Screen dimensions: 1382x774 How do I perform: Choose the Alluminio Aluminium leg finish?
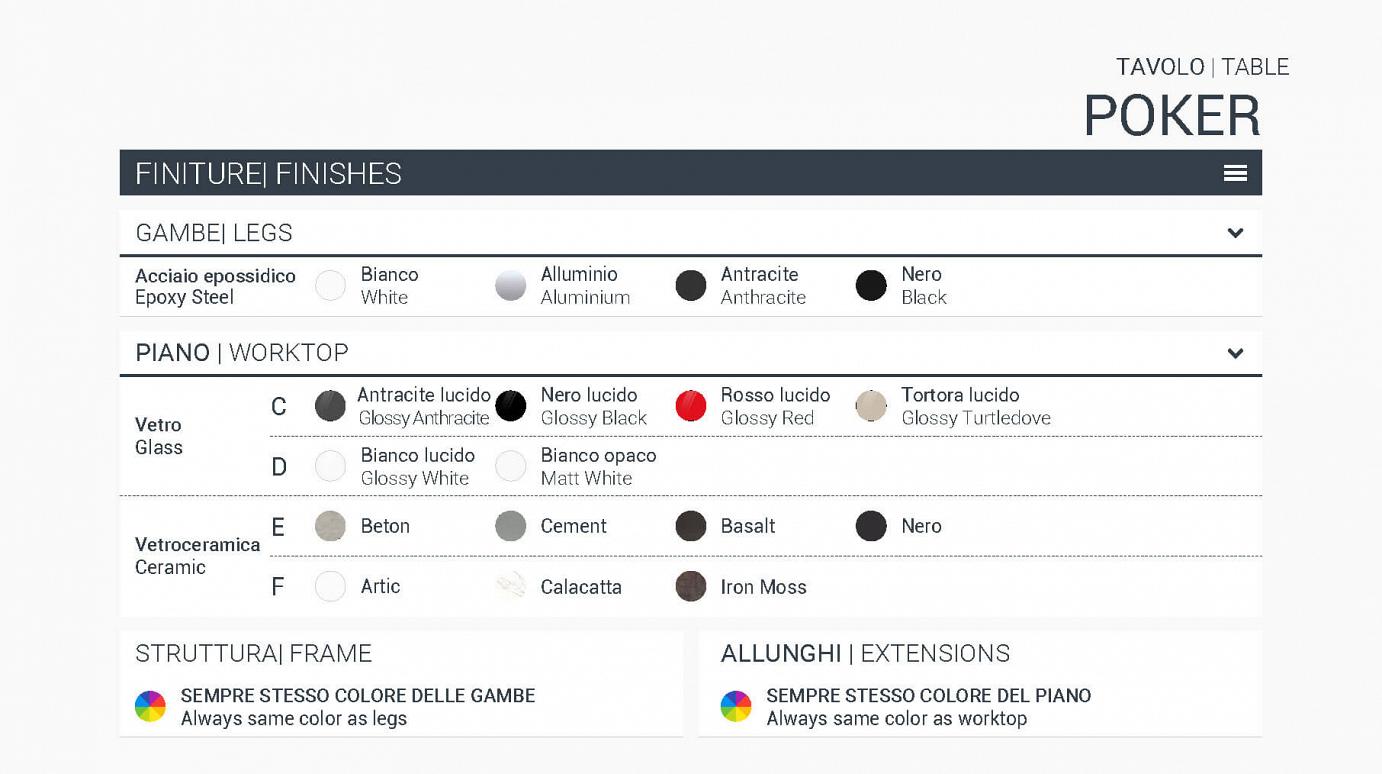coord(510,286)
